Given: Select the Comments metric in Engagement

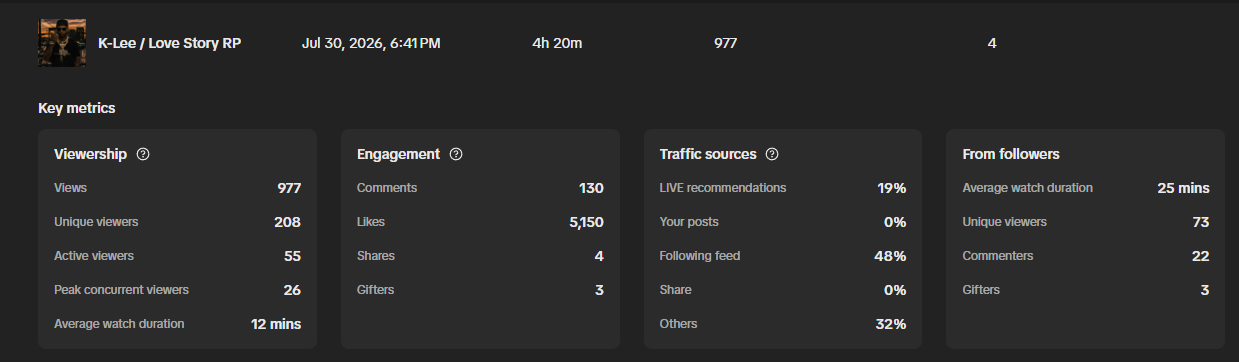Looking at the screenshot, I should 480,188.
